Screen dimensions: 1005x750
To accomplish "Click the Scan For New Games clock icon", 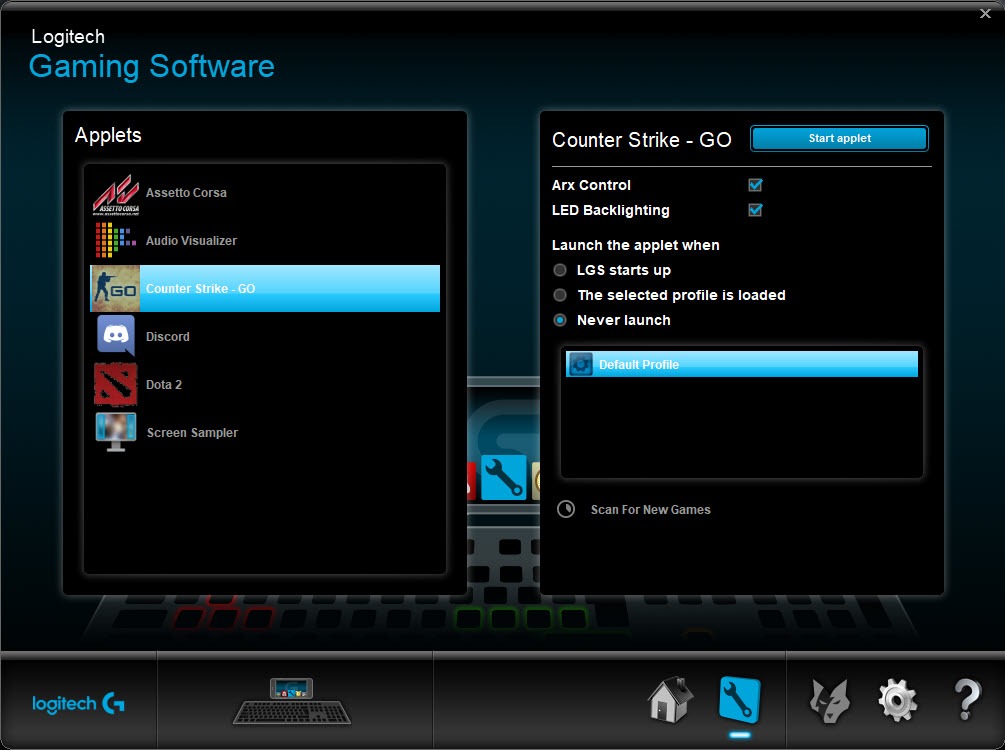I will pos(566,509).
